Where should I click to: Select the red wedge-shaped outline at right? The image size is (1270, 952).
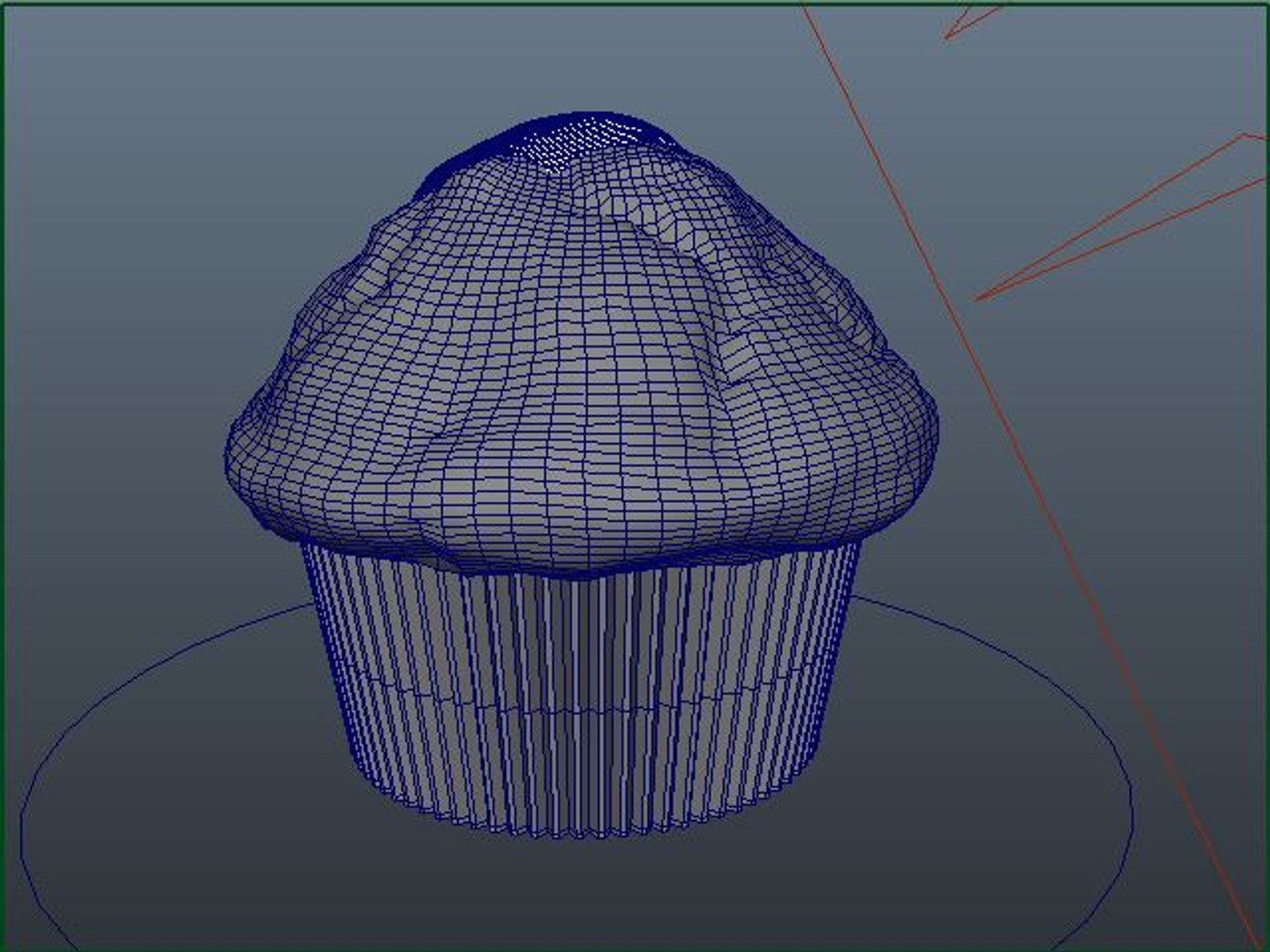[1120, 219]
